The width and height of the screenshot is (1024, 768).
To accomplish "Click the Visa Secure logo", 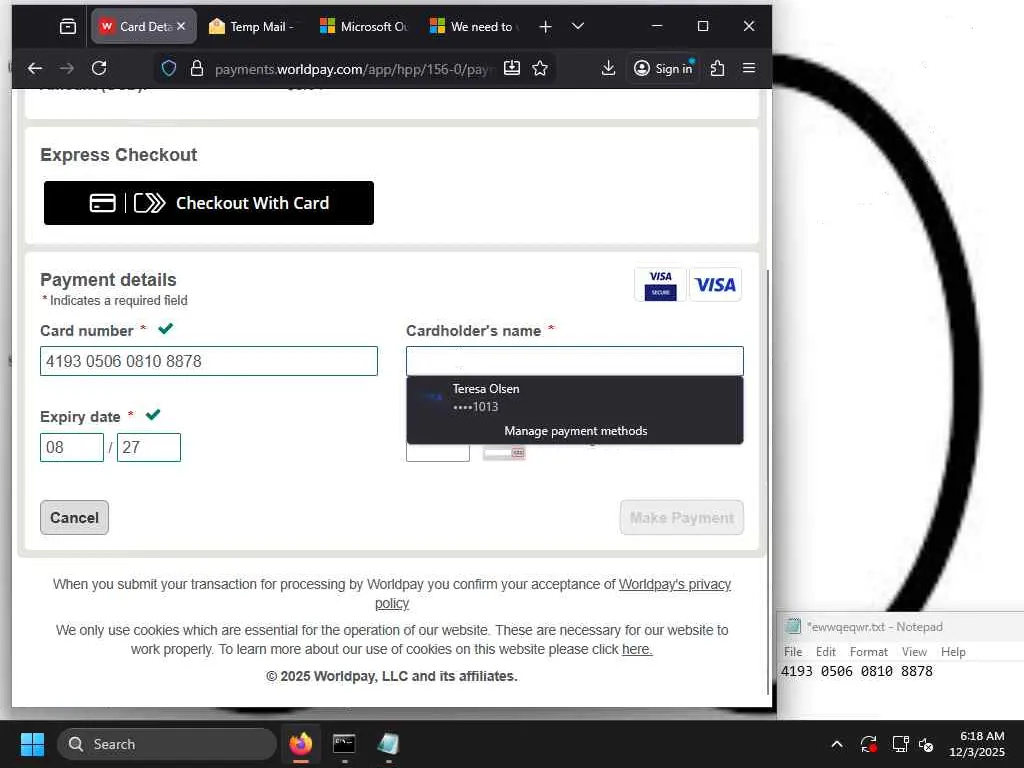I will click(660, 285).
